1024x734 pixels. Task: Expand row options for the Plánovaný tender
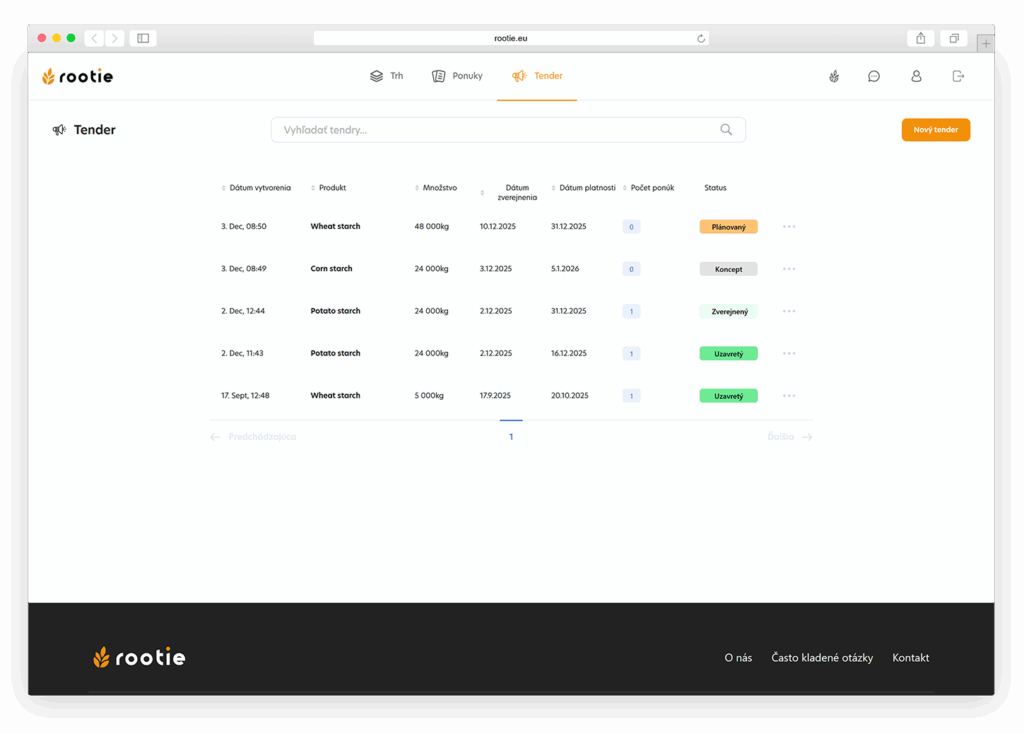[789, 227]
